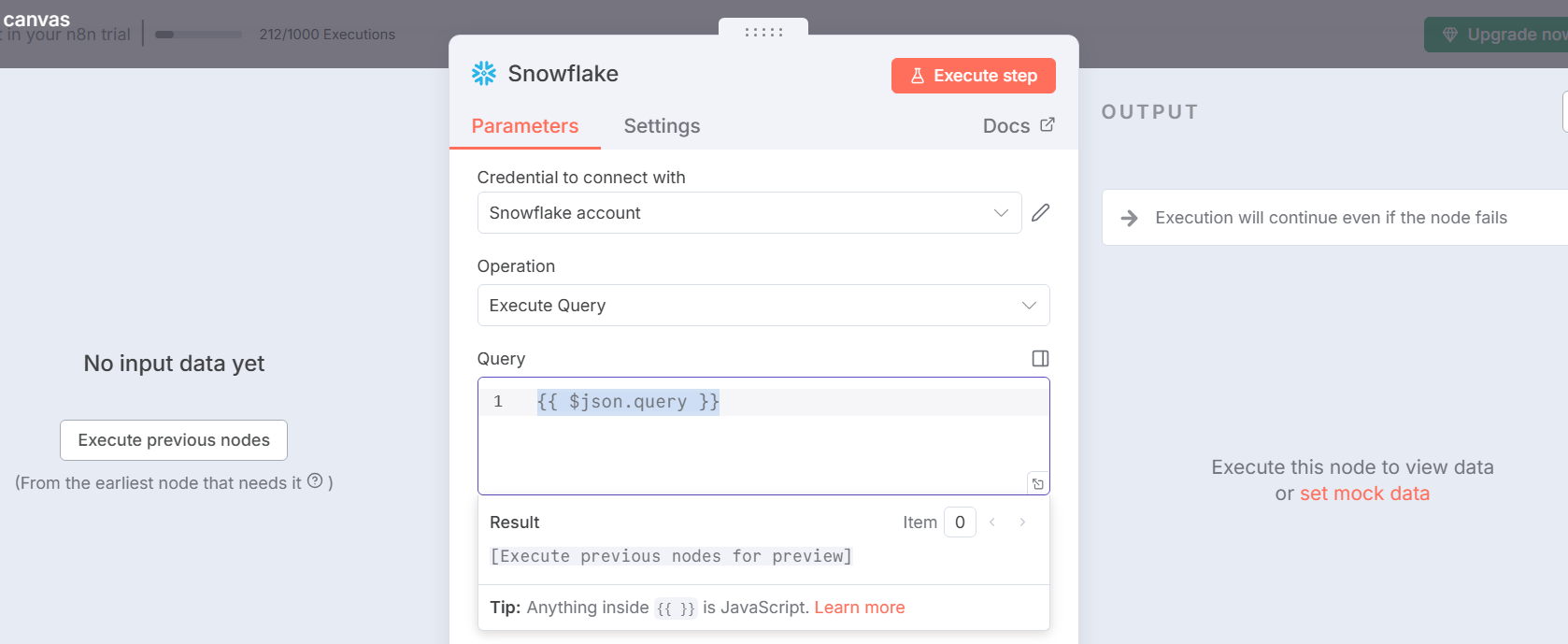This screenshot has height=644, width=1568.
Task: Open the Operation dropdown showing Execute Query
Action: [x=763, y=306]
